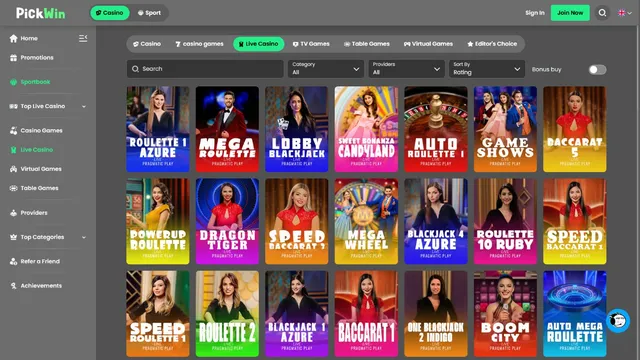Open the PowerUp Roulette game
The image size is (640, 360).
click(x=158, y=221)
